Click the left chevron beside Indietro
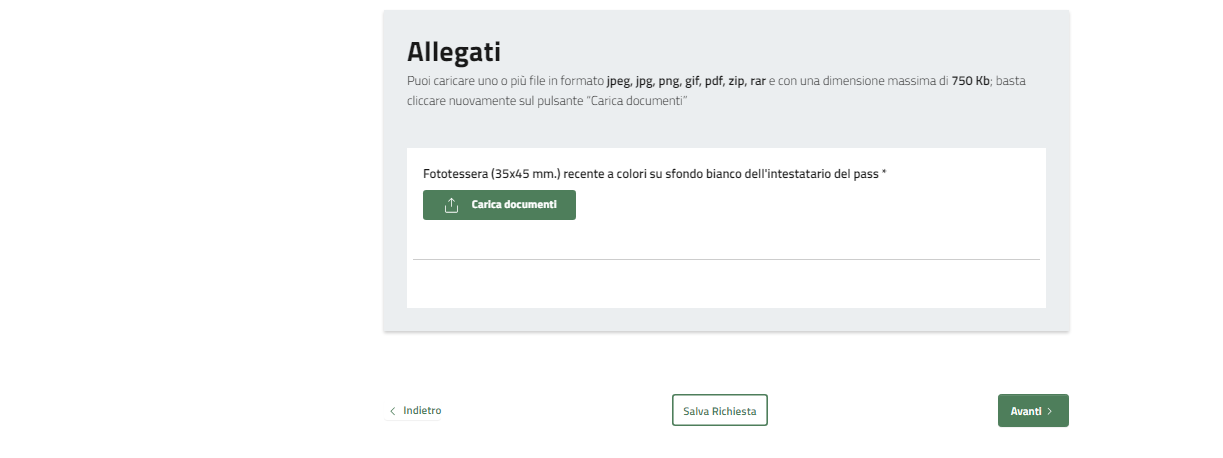The height and width of the screenshot is (458, 1223). (392, 411)
